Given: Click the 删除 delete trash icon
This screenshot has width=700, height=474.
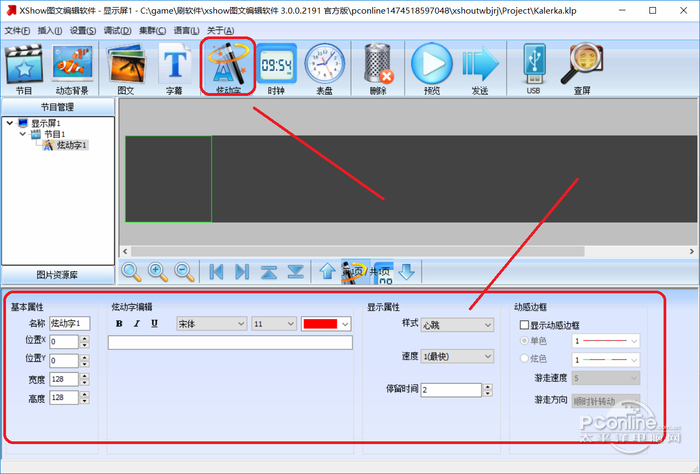Looking at the screenshot, I should (x=378, y=69).
